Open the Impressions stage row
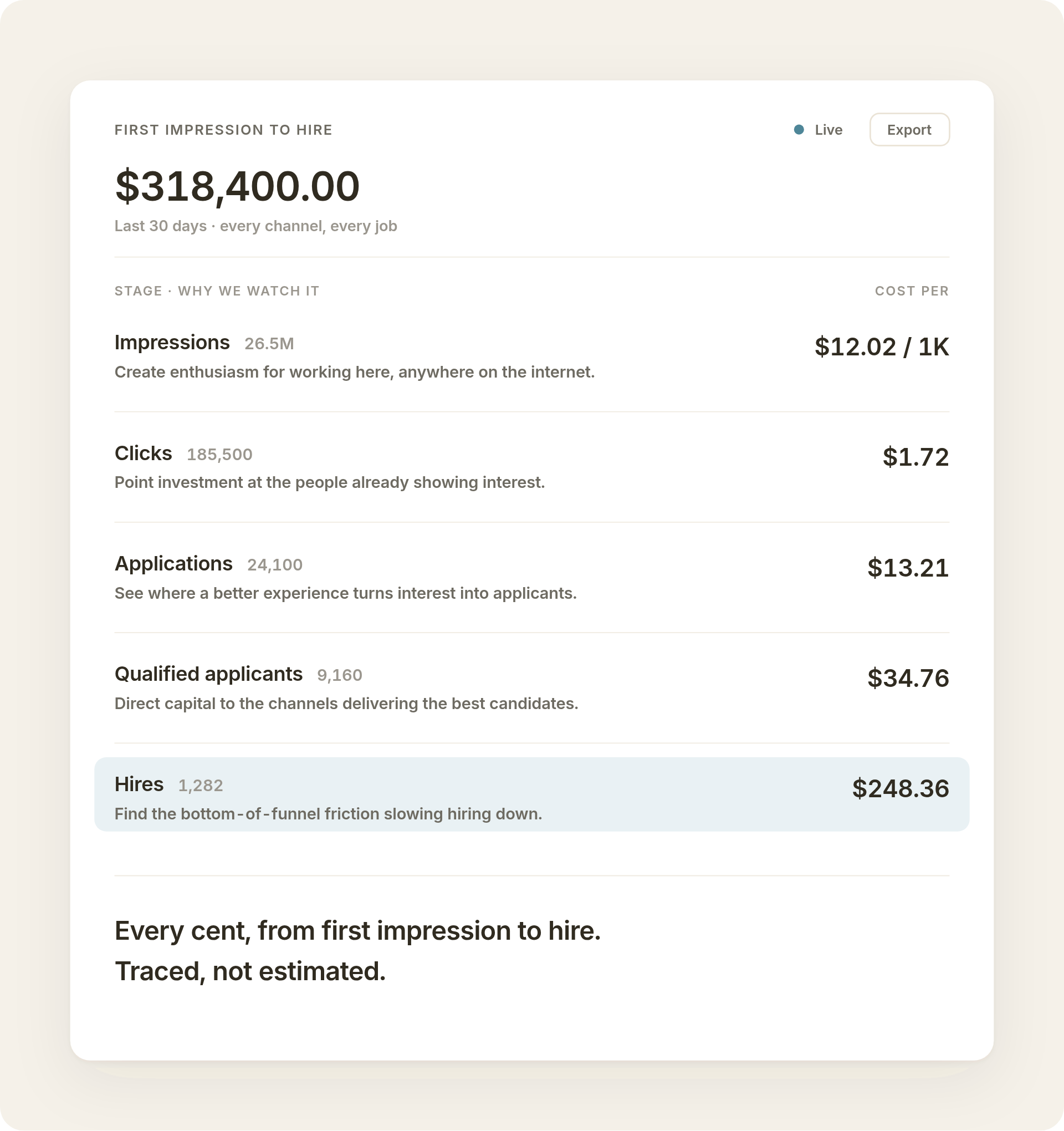The image size is (1064, 1131). (x=531, y=356)
